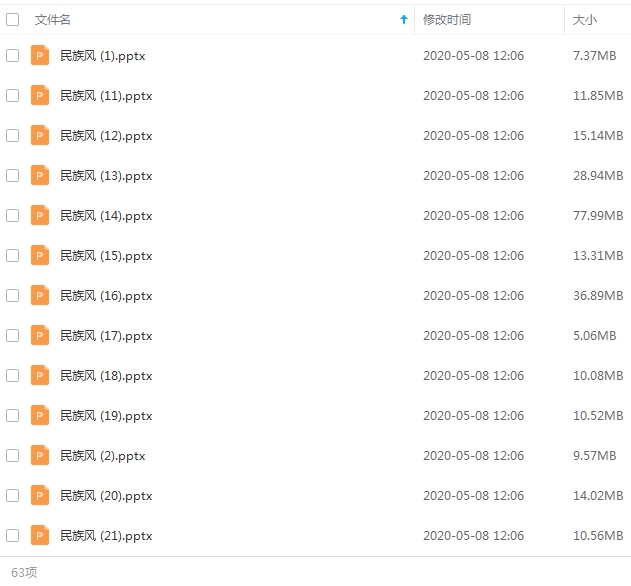Select the 民族风 (16).pptx checkbox
This screenshot has width=631, height=586.
12,295
